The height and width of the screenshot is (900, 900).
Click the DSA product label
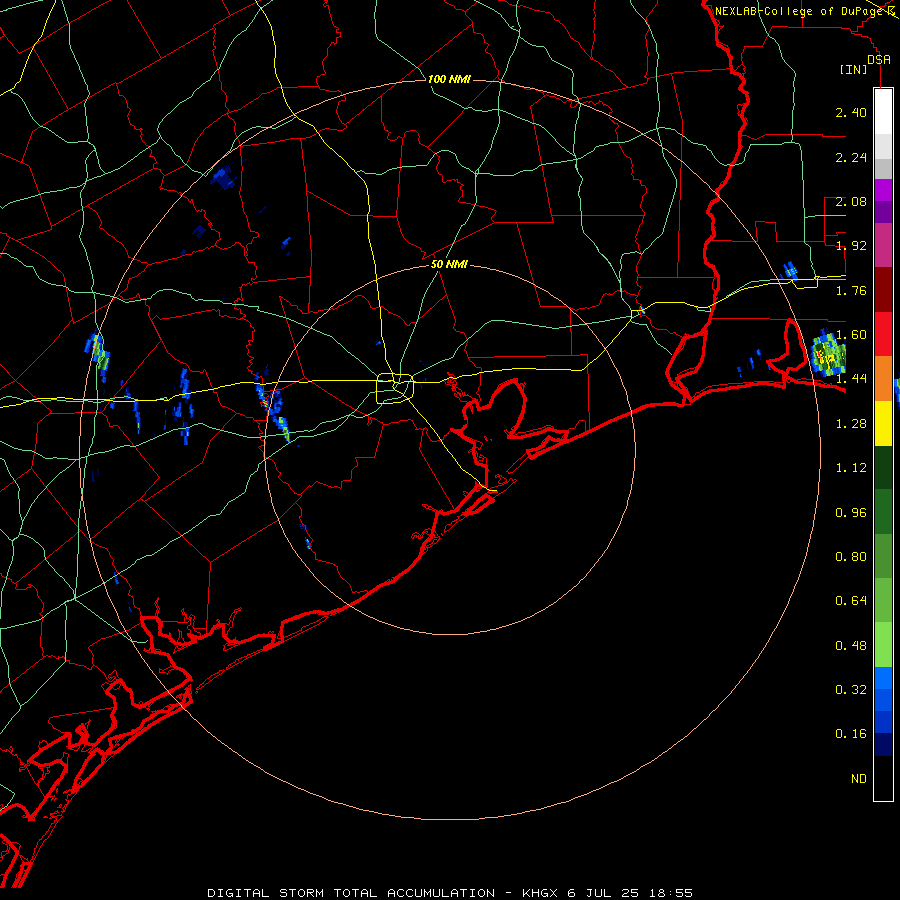tap(879, 60)
